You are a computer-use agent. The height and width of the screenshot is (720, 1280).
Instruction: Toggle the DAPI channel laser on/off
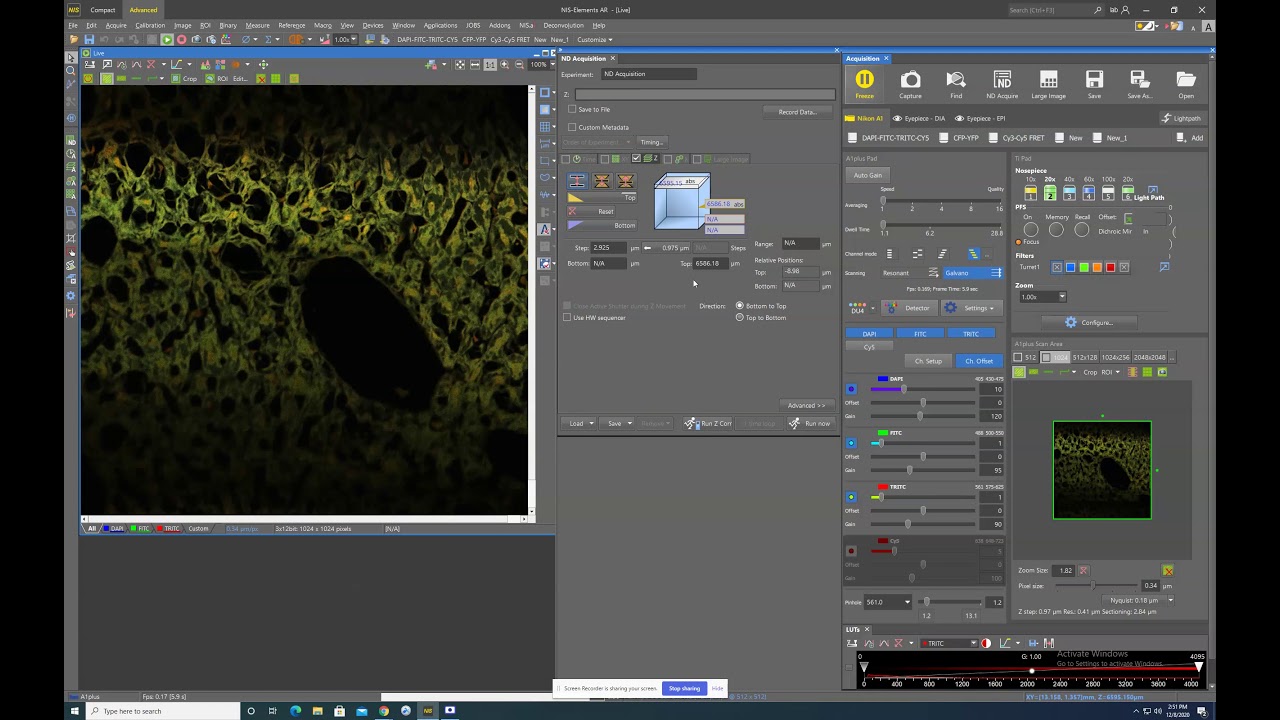tap(851, 389)
